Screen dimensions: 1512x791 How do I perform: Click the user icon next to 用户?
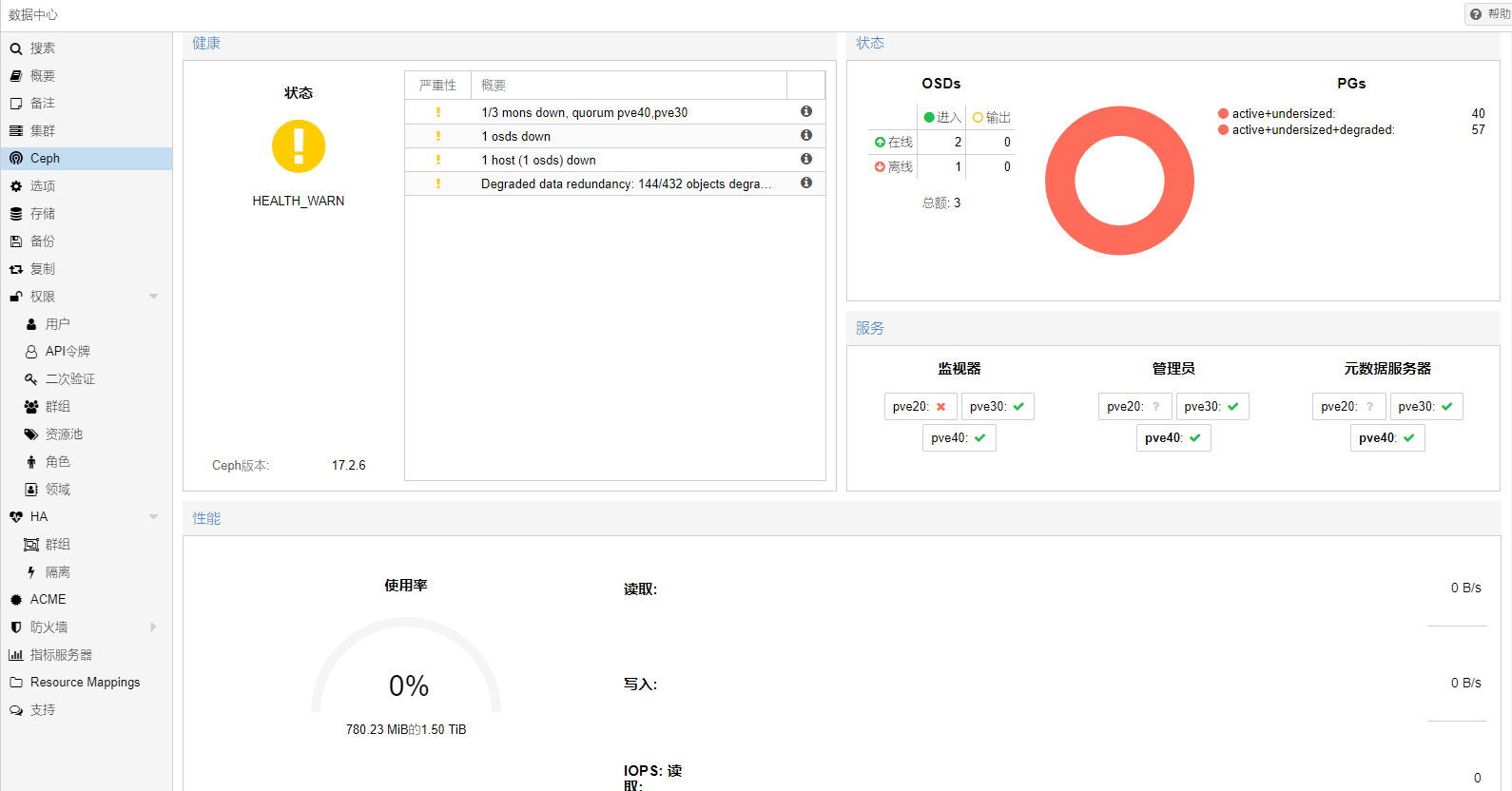pos(31,324)
